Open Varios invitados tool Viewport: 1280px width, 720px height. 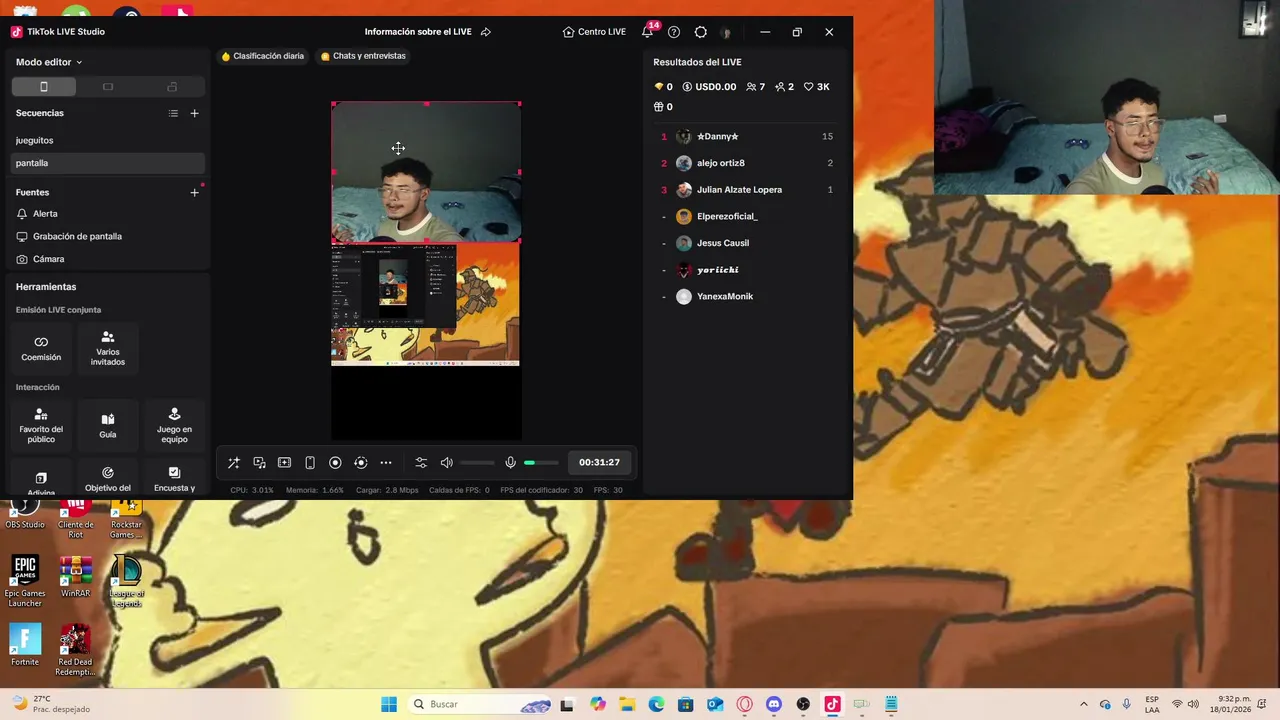click(108, 348)
